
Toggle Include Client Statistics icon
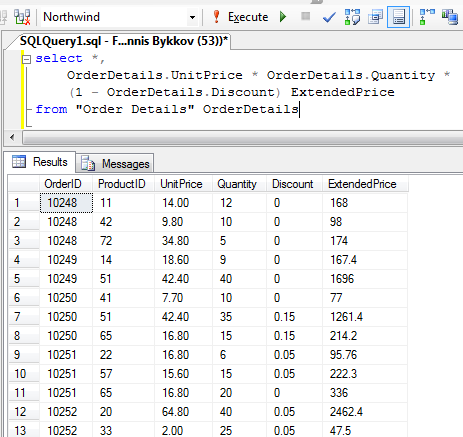point(450,17)
